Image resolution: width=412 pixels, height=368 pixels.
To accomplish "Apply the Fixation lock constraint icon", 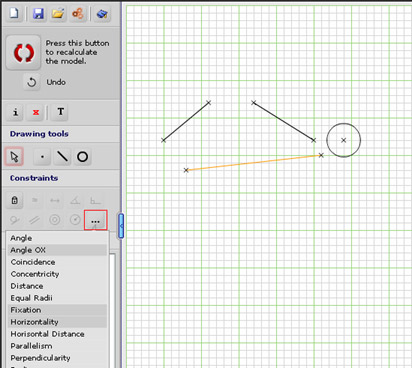I will (x=14, y=200).
